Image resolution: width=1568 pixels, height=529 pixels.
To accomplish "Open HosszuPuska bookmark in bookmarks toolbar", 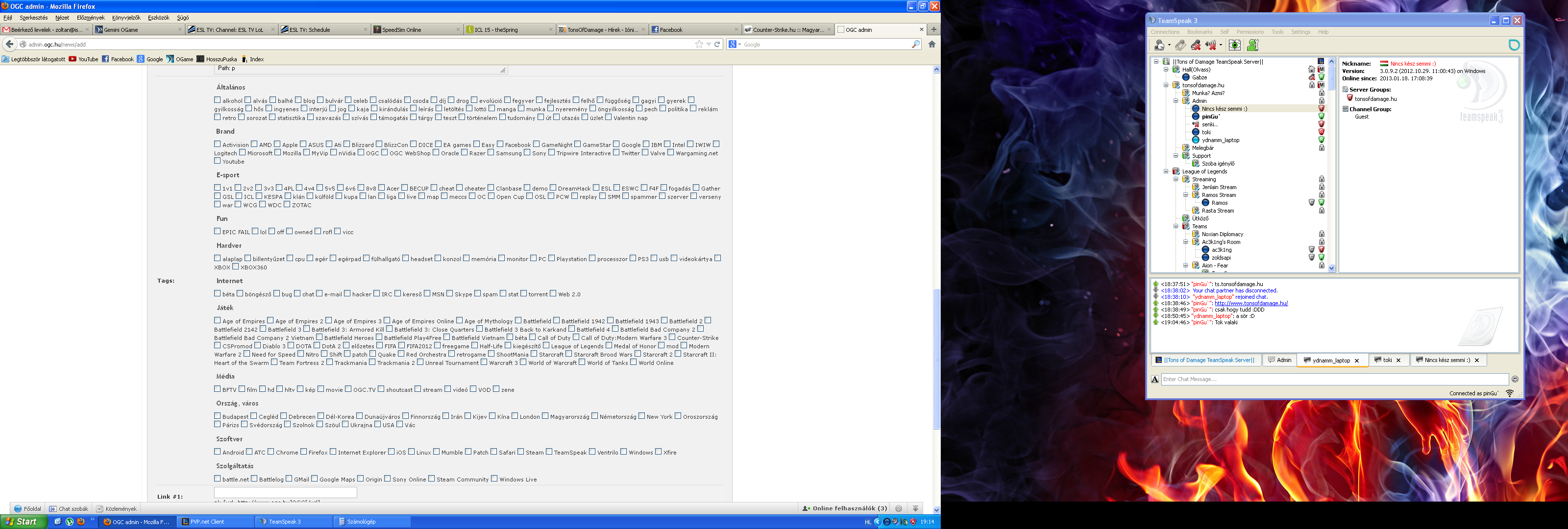I will tap(217, 59).
